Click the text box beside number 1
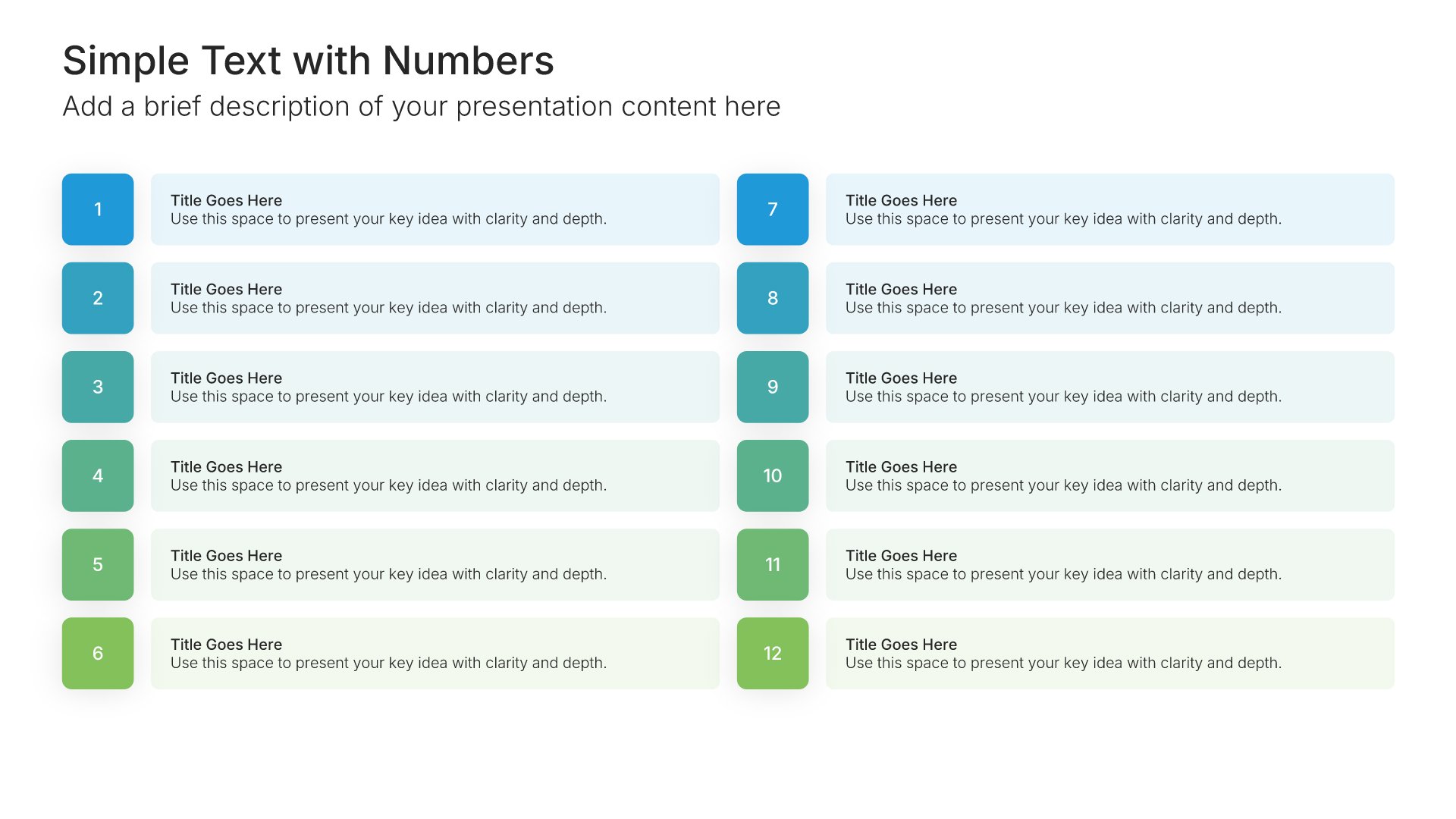 point(435,209)
